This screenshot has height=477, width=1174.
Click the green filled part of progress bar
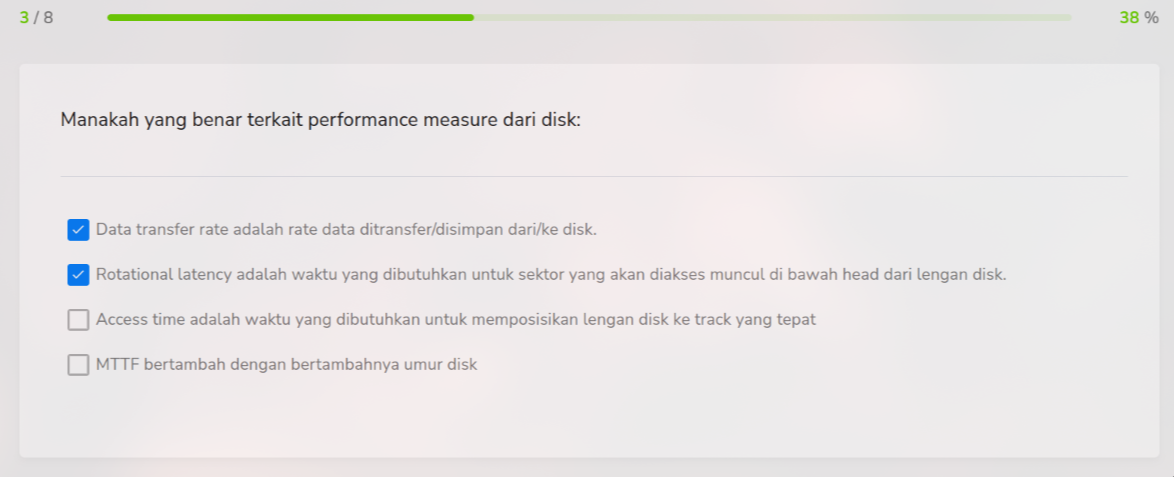290,17
